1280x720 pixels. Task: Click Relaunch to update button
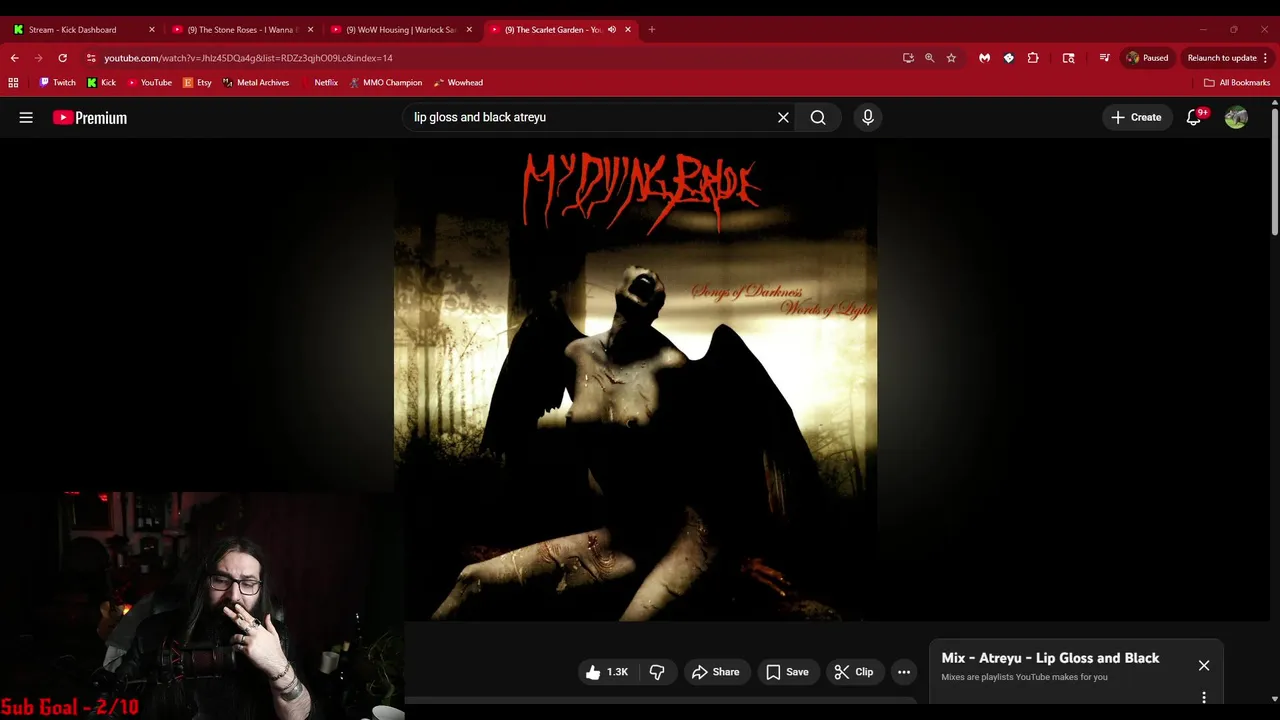pyautogui.click(x=1222, y=58)
